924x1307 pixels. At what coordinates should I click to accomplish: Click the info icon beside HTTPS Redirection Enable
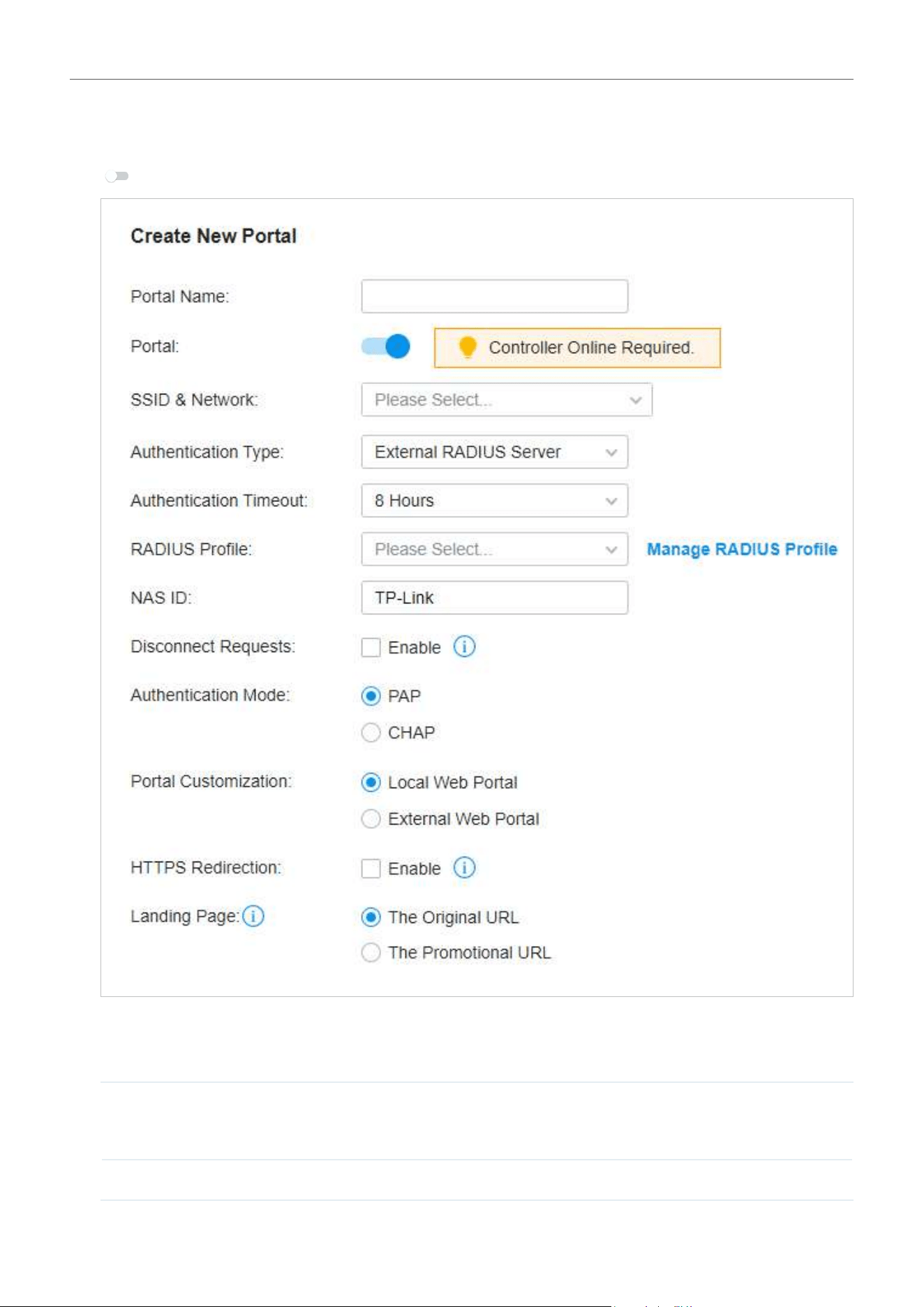(x=464, y=868)
